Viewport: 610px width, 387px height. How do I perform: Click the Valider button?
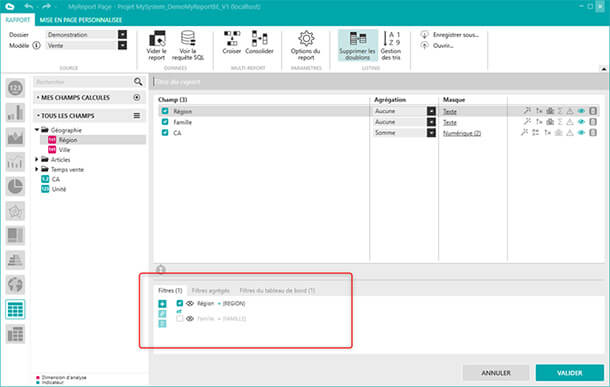pos(570,373)
